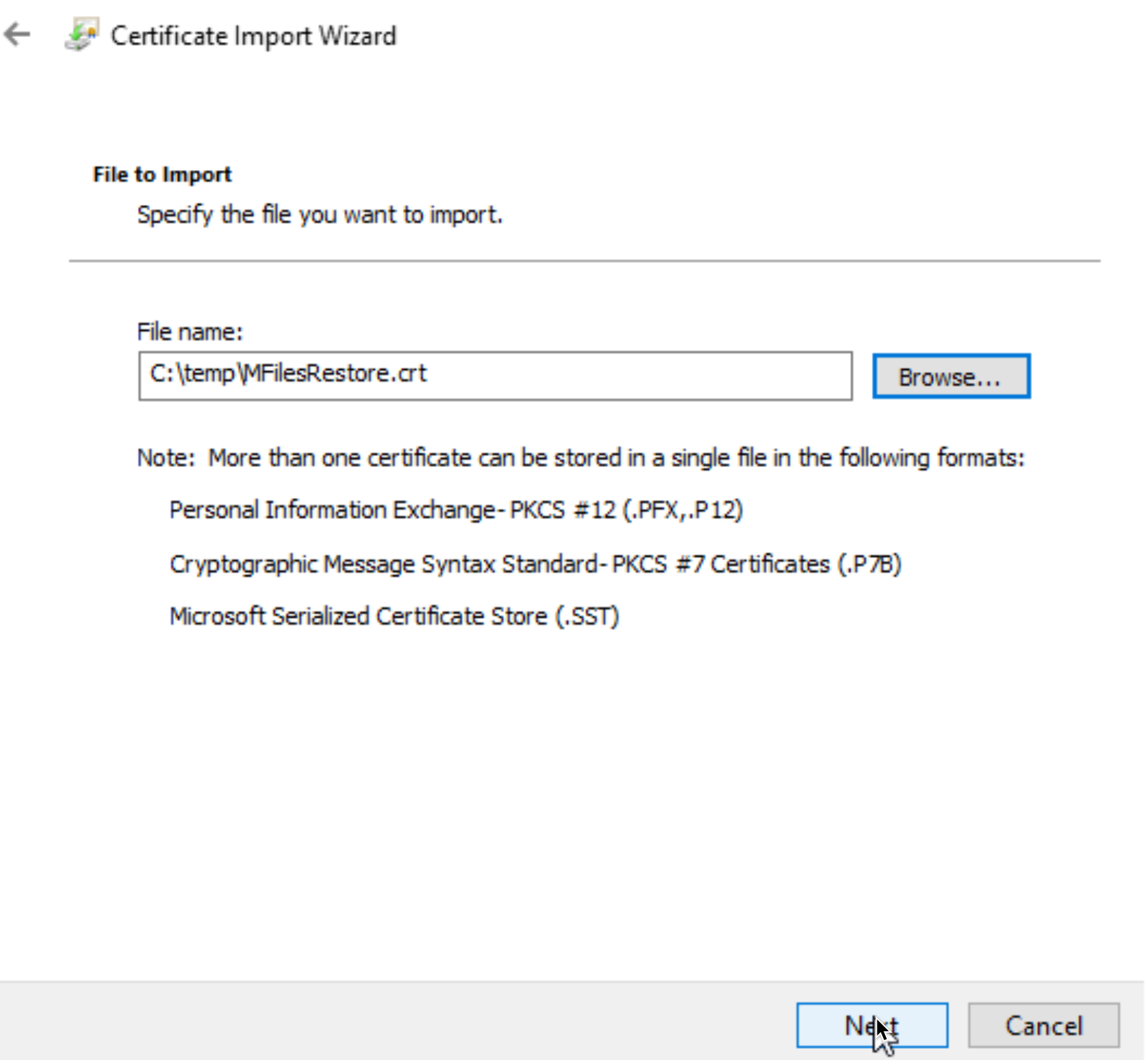This screenshot has width=1148, height=1060.
Task: Click the Browse... button
Action: click(x=951, y=377)
